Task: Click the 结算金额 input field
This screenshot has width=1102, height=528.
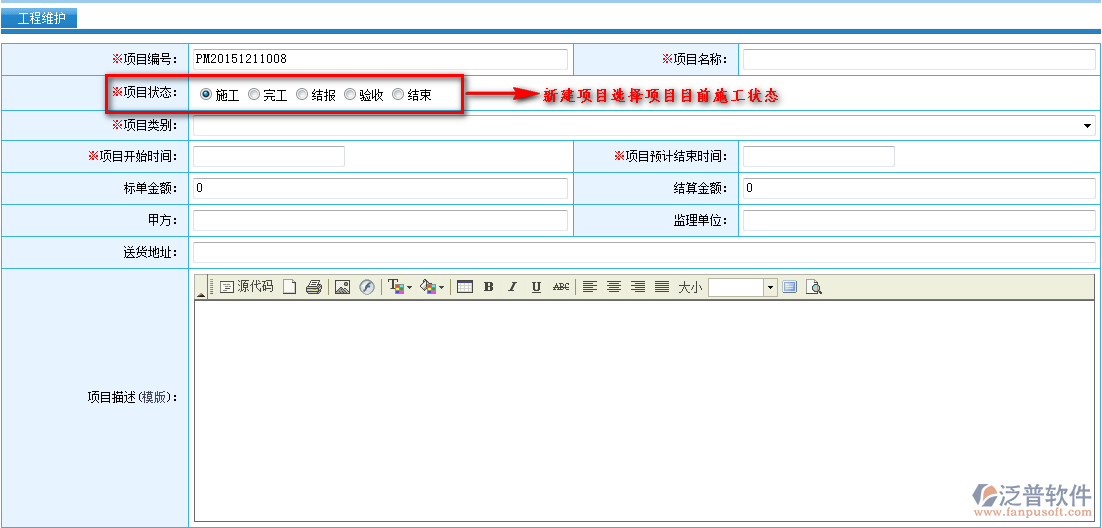Action: (919, 188)
